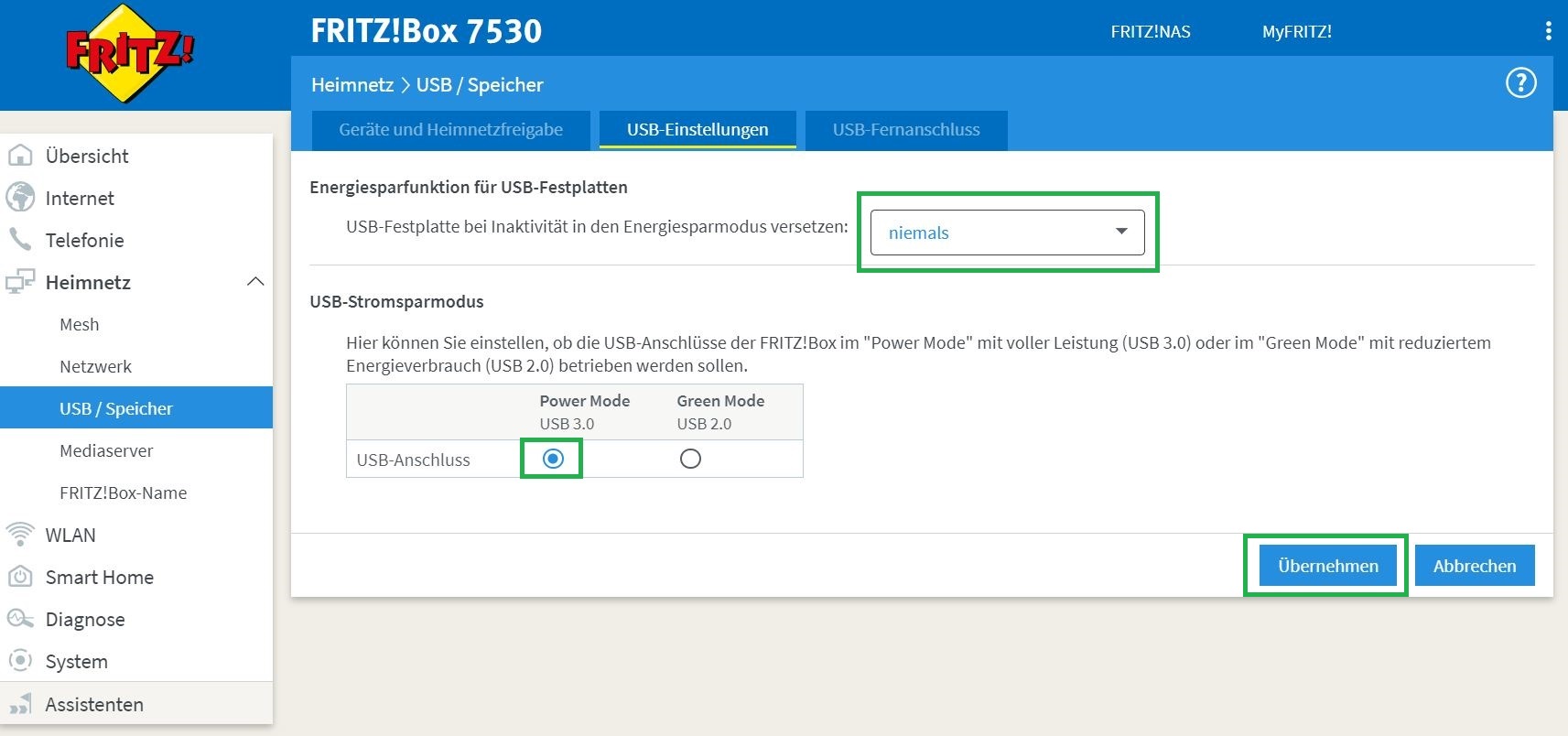Open the Smart Home menu label
The height and width of the screenshot is (736, 1568).
100,577
